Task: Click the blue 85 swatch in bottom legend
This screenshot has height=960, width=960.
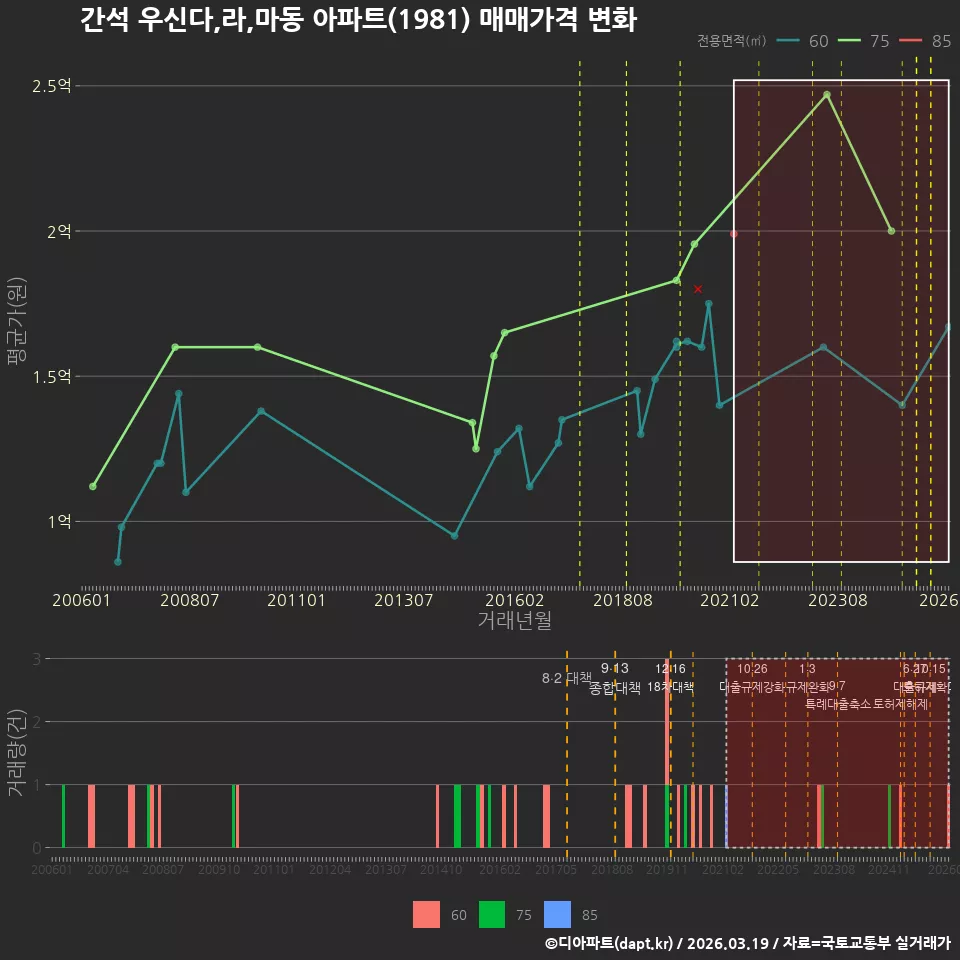Action: point(557,915)
